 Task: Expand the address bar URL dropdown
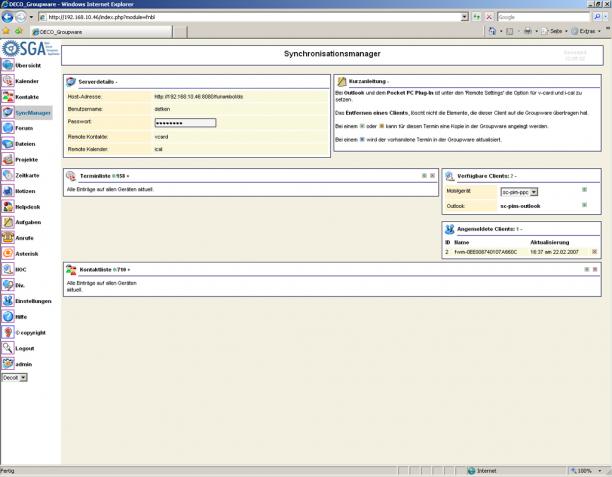(x=464, y=17)
